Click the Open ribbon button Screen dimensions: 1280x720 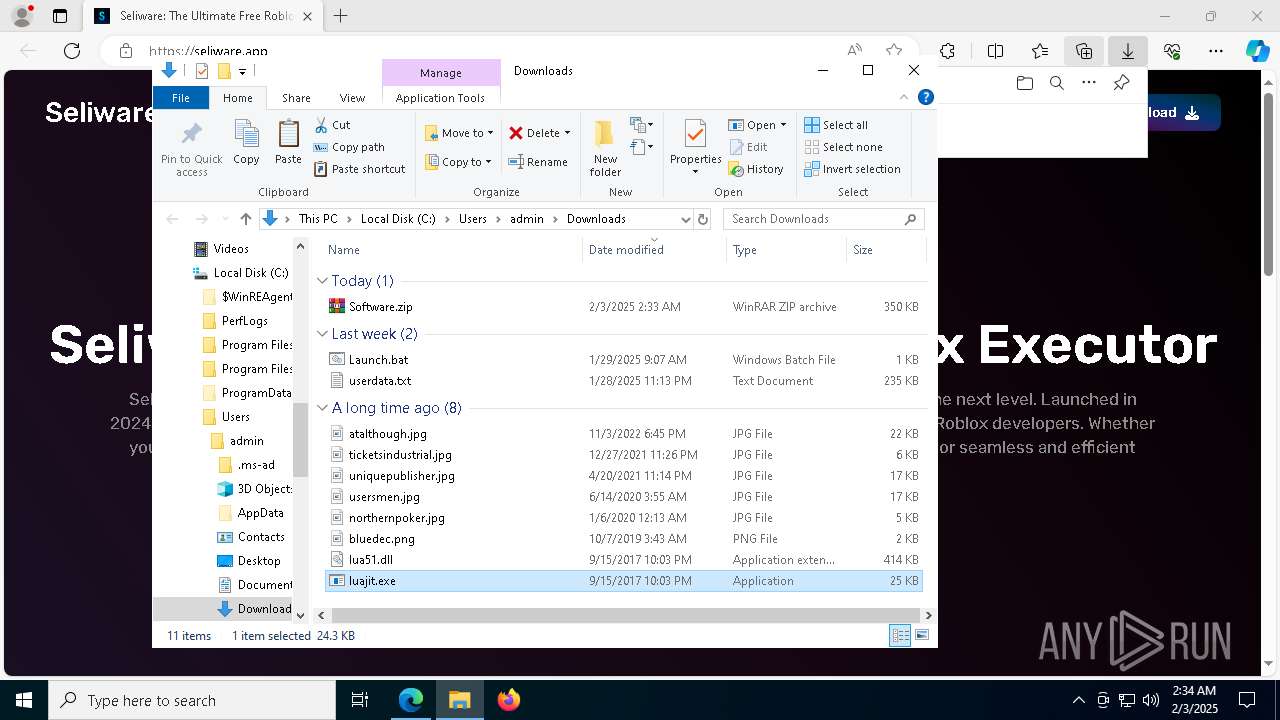752,125
